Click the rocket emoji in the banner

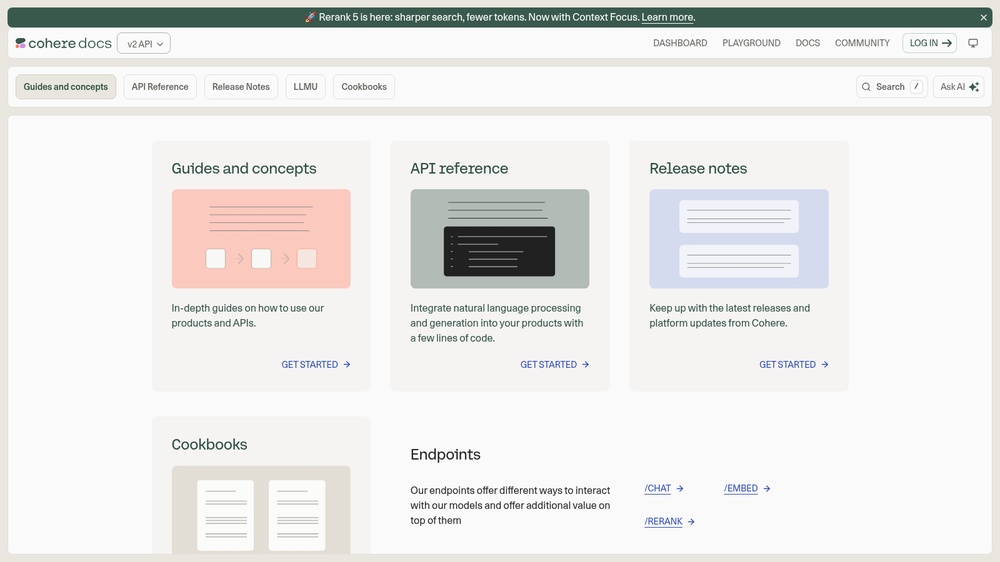tap(310, 17)
